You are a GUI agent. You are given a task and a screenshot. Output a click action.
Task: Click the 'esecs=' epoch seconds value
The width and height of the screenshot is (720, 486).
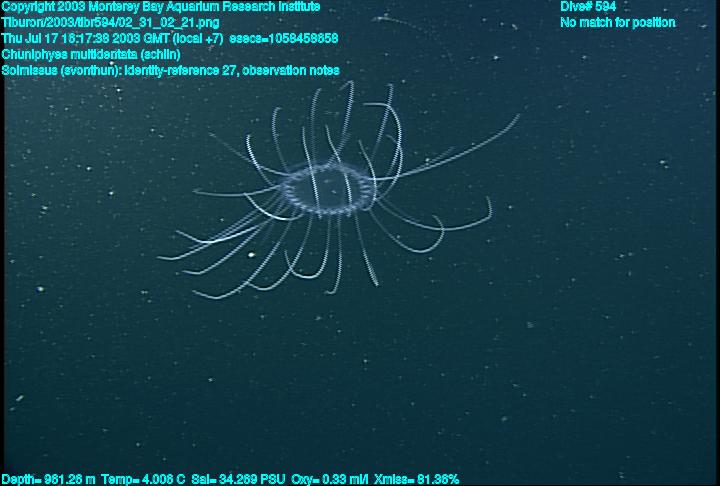[284, 38]
